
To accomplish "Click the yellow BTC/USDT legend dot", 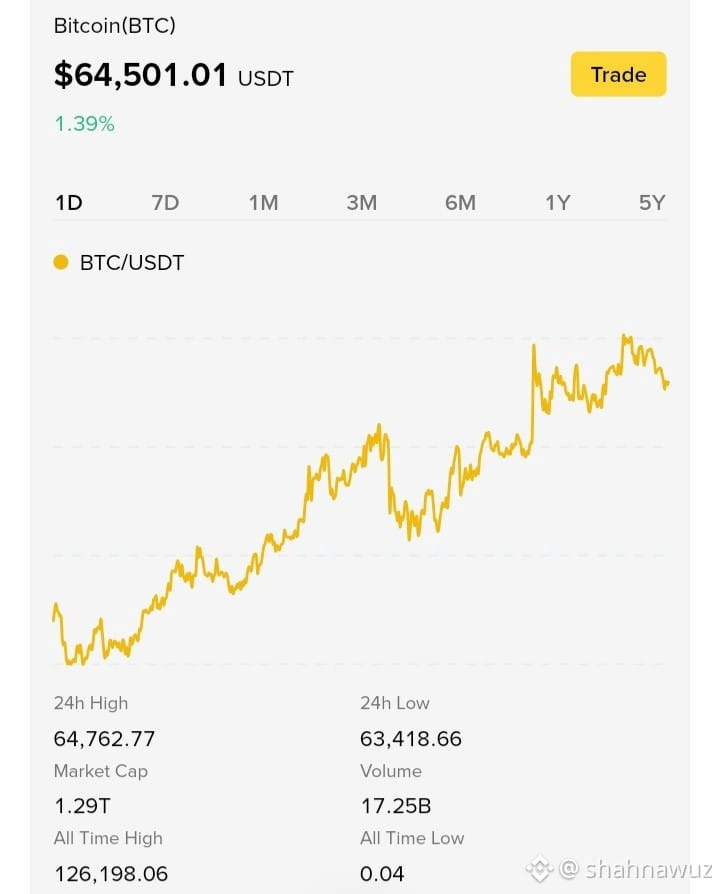I will click(60, 262).
